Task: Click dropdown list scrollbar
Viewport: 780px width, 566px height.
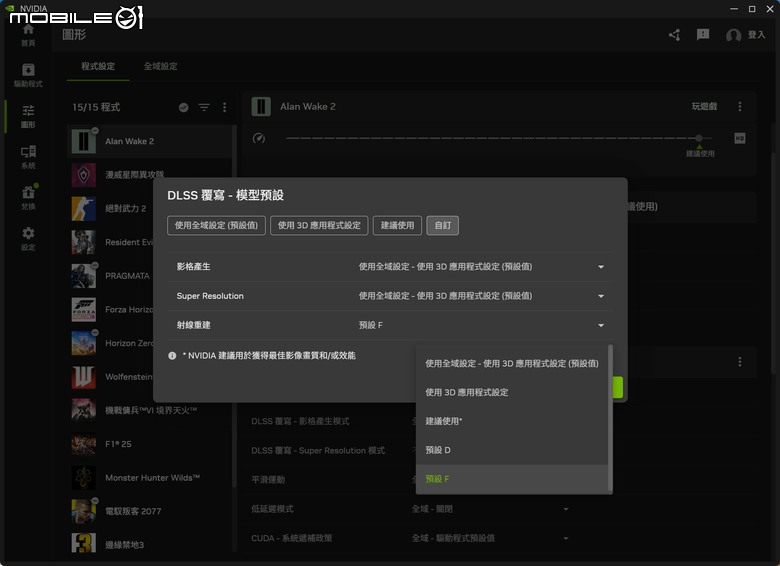Action: [x=610, y=419]
